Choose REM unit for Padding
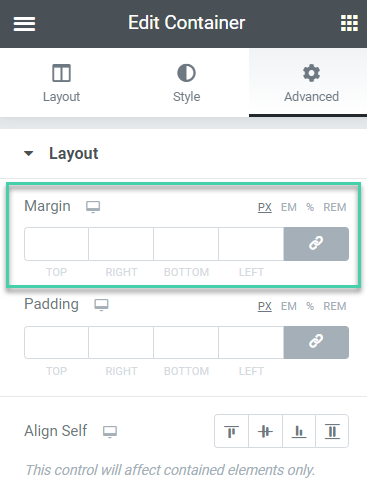This screenshot has height=495, width=367. click(335, 306)
